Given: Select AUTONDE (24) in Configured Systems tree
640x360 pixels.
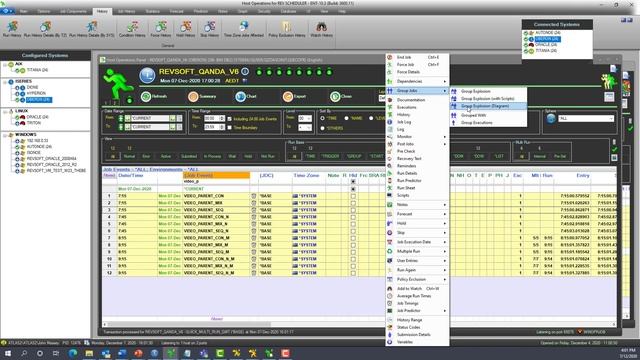Looking at the screenshot, I should (x=39, y=147).
